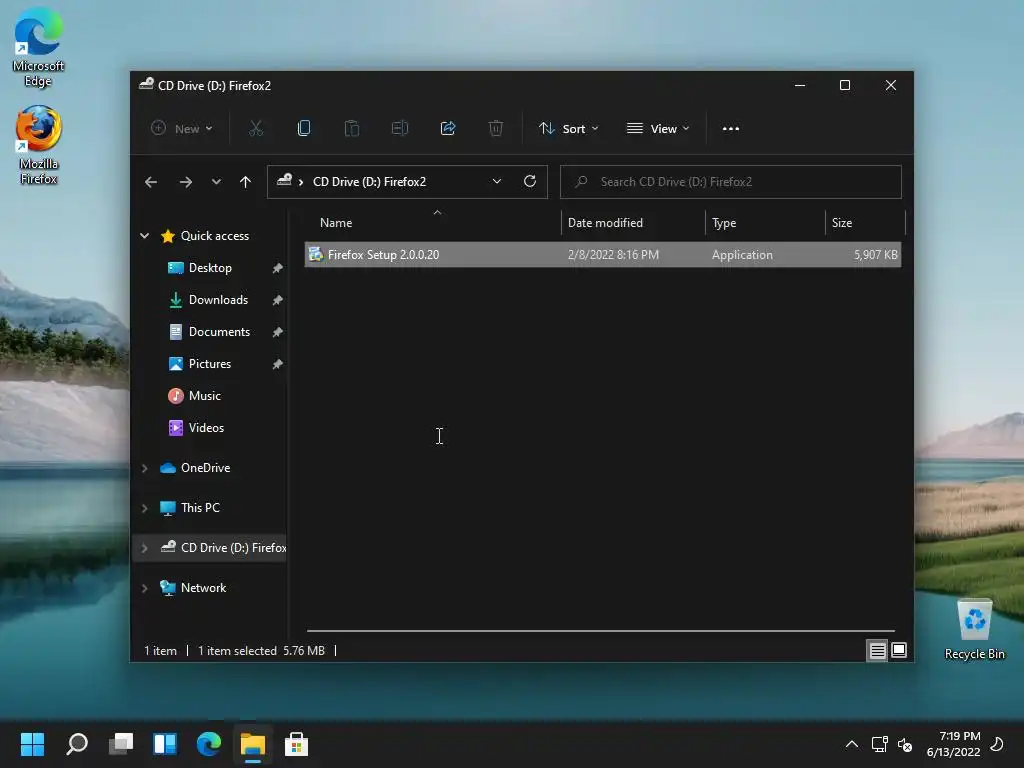The image size is (1024, 768).
Task: Open Microsoft Store from taskbar
Action: (296, 744)
